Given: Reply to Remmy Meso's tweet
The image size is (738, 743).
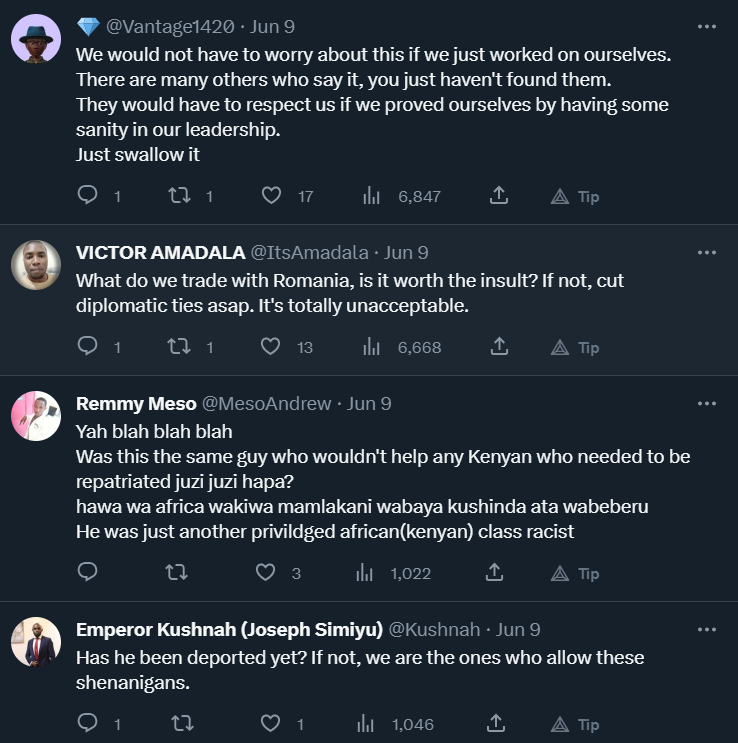Looking at the screenshot, I should (x=88, y=573).
